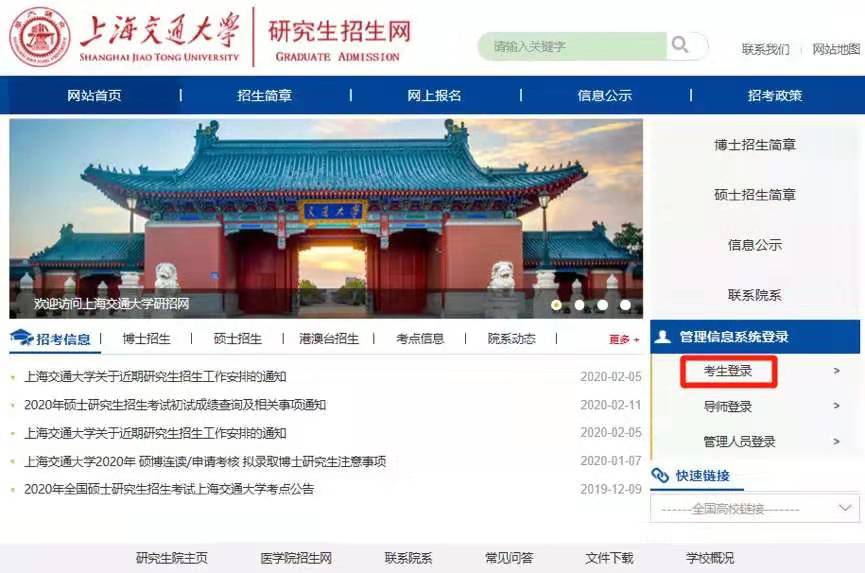
Task: Open the 2020年硕士研究生初试成绩查询 notice
Action: [x=175, y=405]
